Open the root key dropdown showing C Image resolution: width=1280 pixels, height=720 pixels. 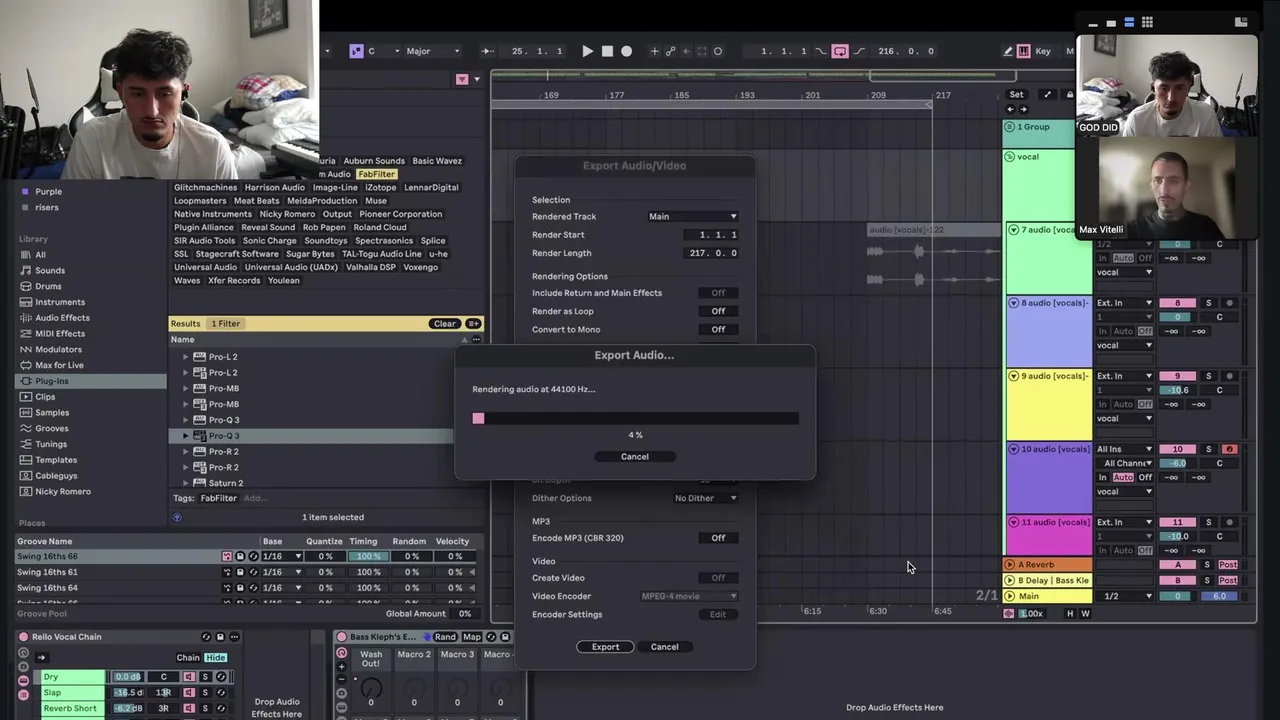tap(385, 51)
